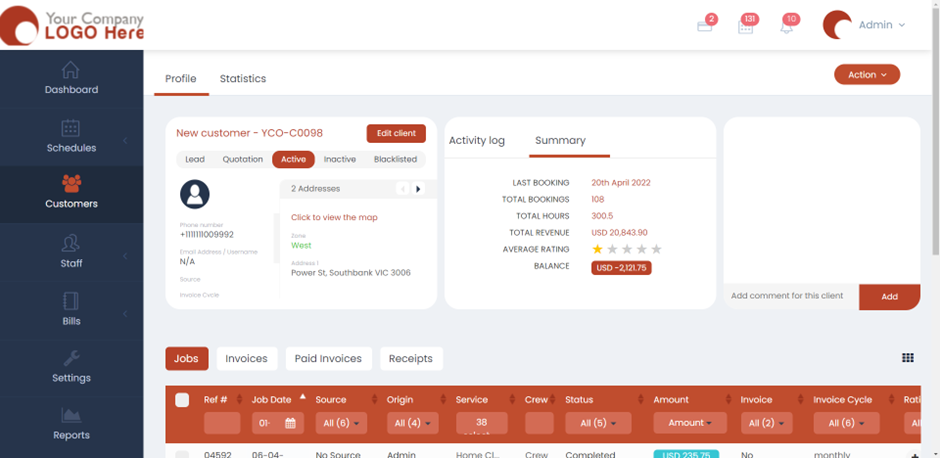Viewport: 940px width, 458px height.
Task: Click the Edit client button
Action: pos(396,133)
